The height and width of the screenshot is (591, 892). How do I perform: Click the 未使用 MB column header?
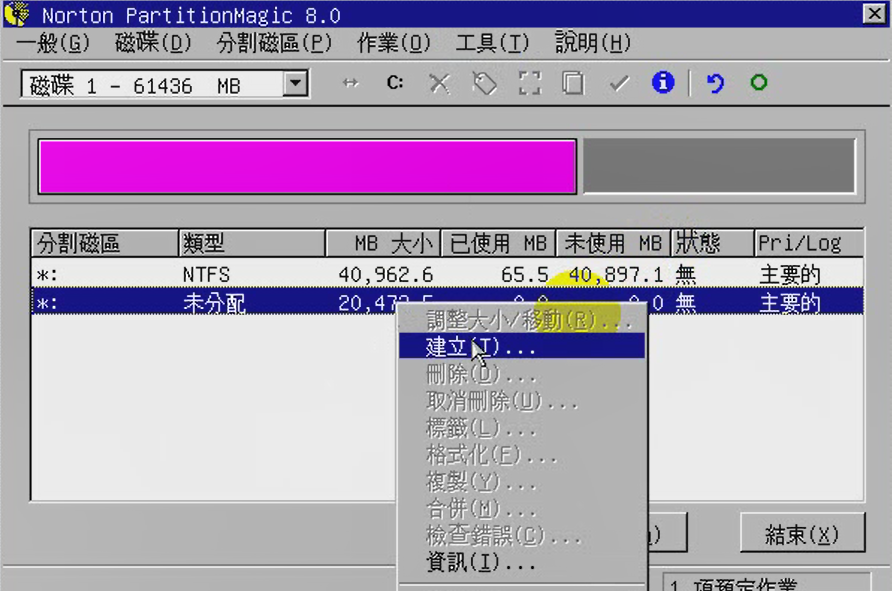(613, 243)
